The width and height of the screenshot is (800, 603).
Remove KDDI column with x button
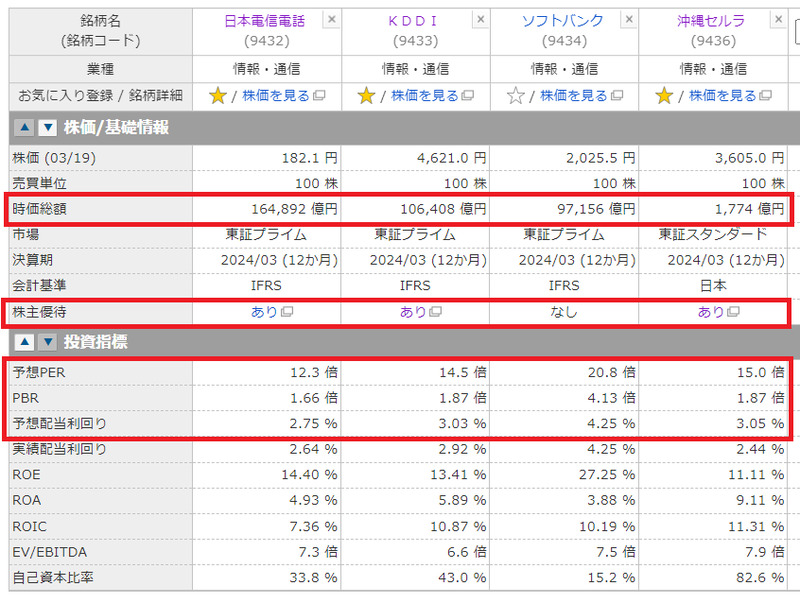(x=481, y=19)
